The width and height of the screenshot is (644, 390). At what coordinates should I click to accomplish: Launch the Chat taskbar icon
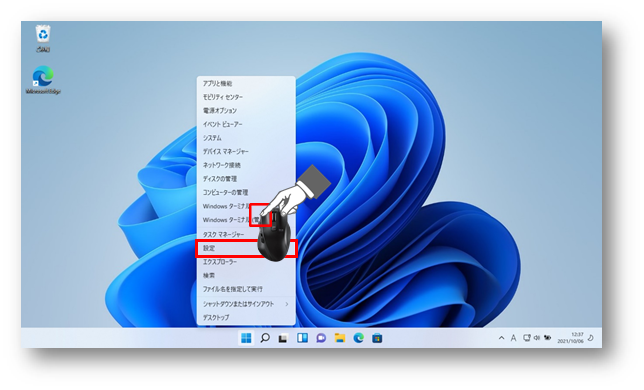321,338
